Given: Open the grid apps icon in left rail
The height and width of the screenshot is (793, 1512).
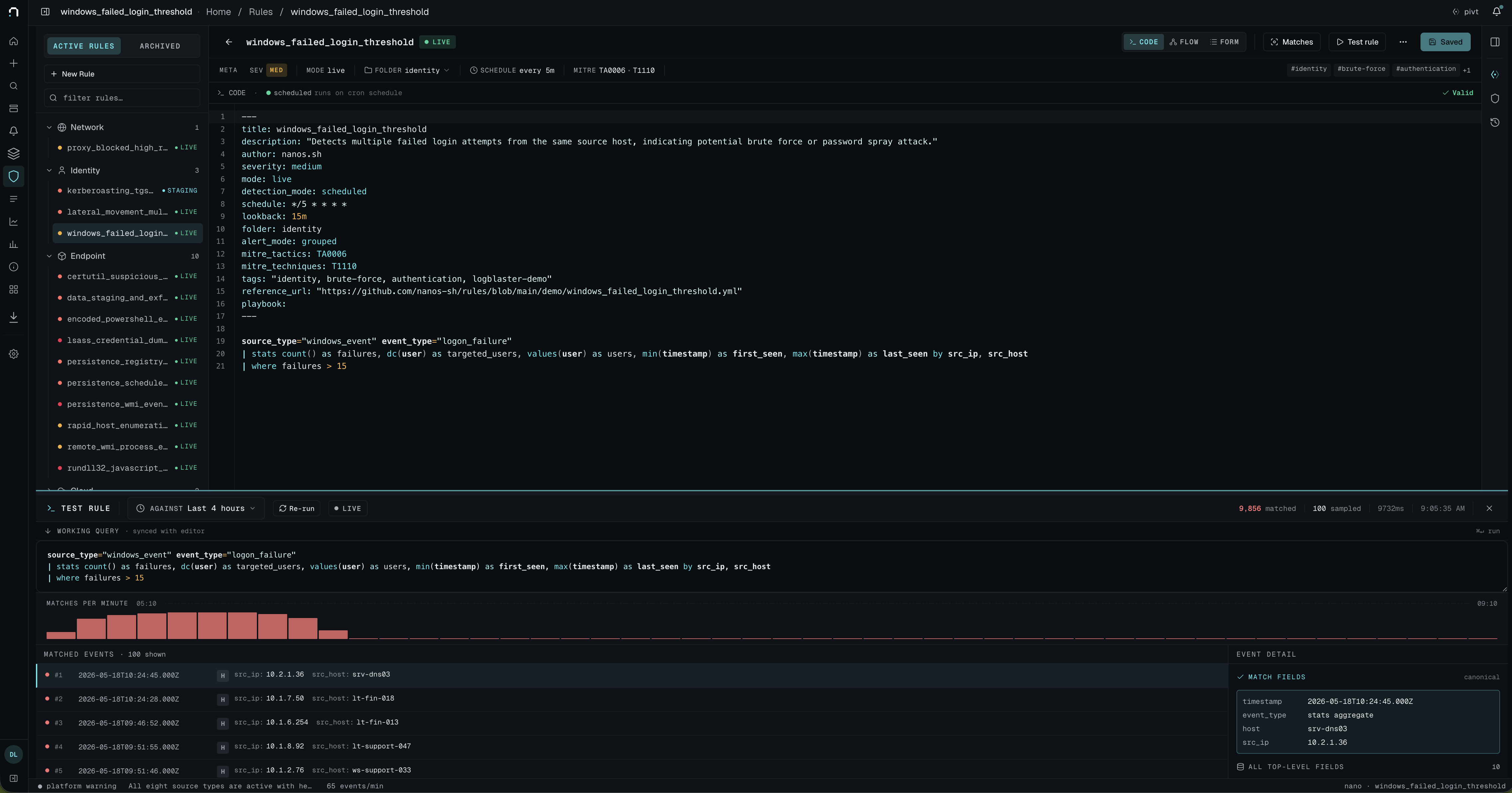Looking at the screenshot, I should click(14, 289).
